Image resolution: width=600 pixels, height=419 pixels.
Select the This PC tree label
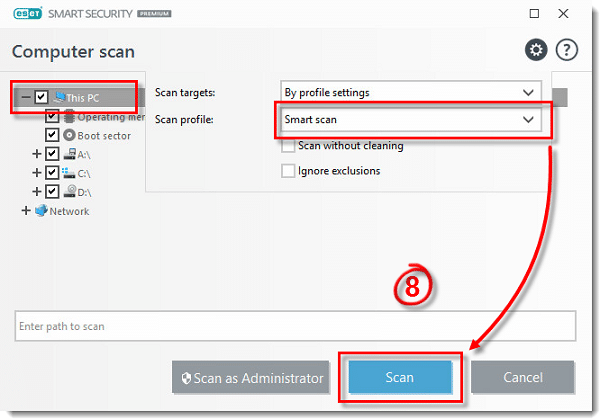(x=83, y=98)
